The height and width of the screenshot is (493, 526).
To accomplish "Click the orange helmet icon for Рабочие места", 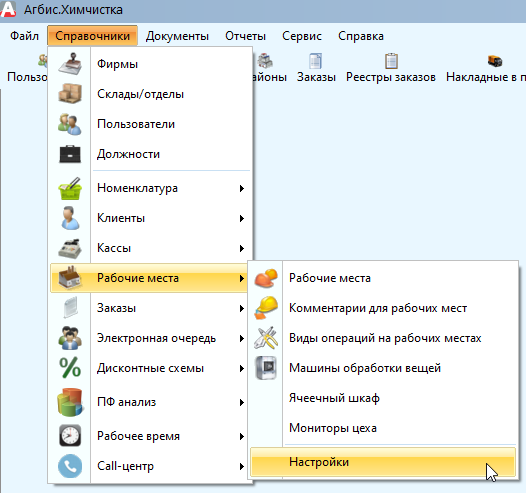I will [266, 278].
